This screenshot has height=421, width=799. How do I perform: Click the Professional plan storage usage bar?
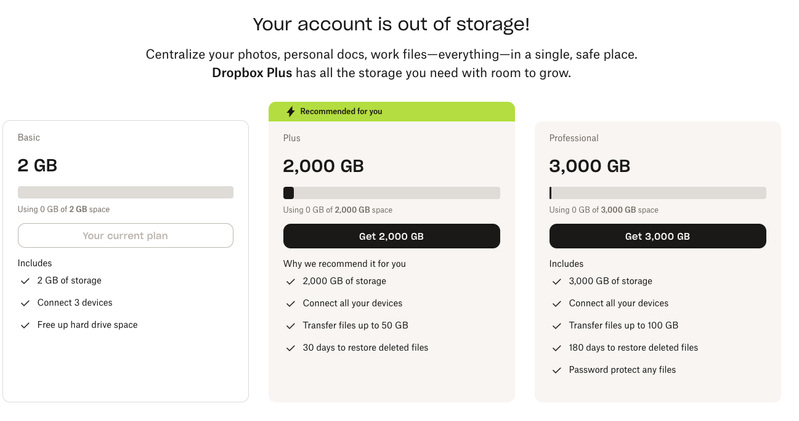click(657, 192)
